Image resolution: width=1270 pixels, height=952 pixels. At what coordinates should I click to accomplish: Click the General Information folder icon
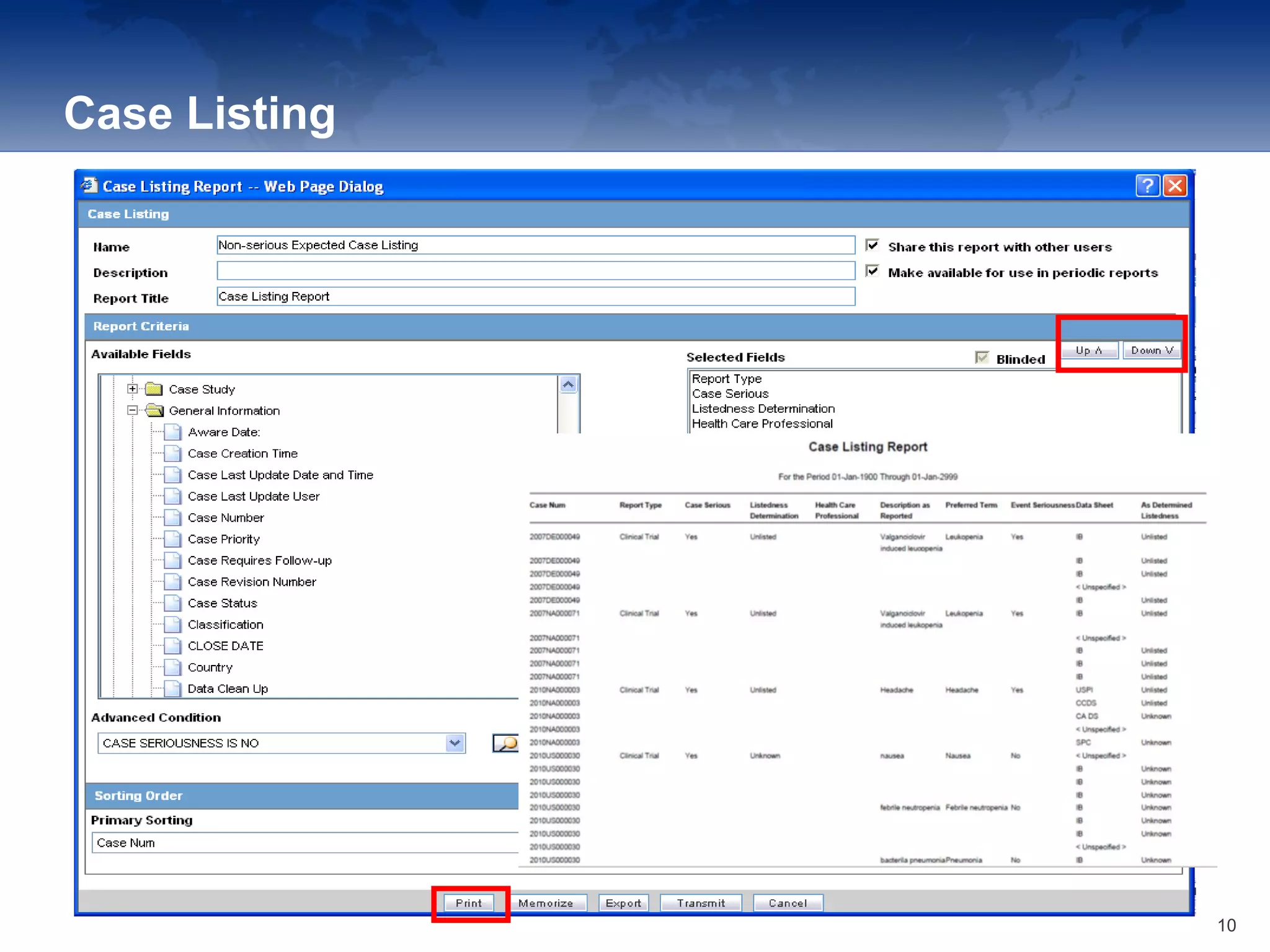click(154, 410)
